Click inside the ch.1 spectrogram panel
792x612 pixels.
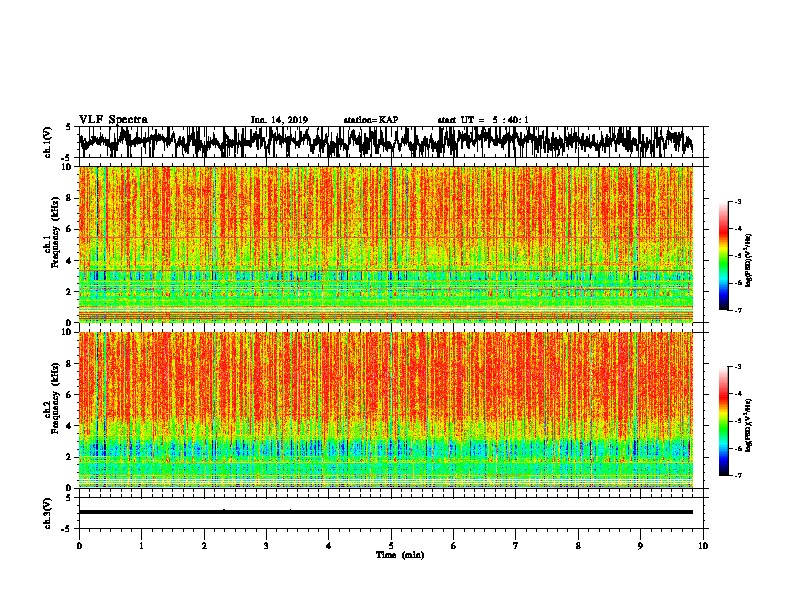[x=386, y=244]
